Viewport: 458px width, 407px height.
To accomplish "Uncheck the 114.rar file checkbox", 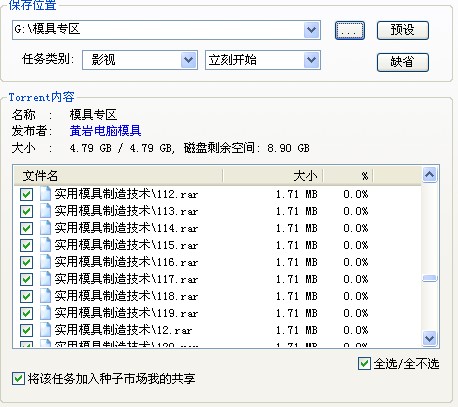I will click(x=26, y=228).
